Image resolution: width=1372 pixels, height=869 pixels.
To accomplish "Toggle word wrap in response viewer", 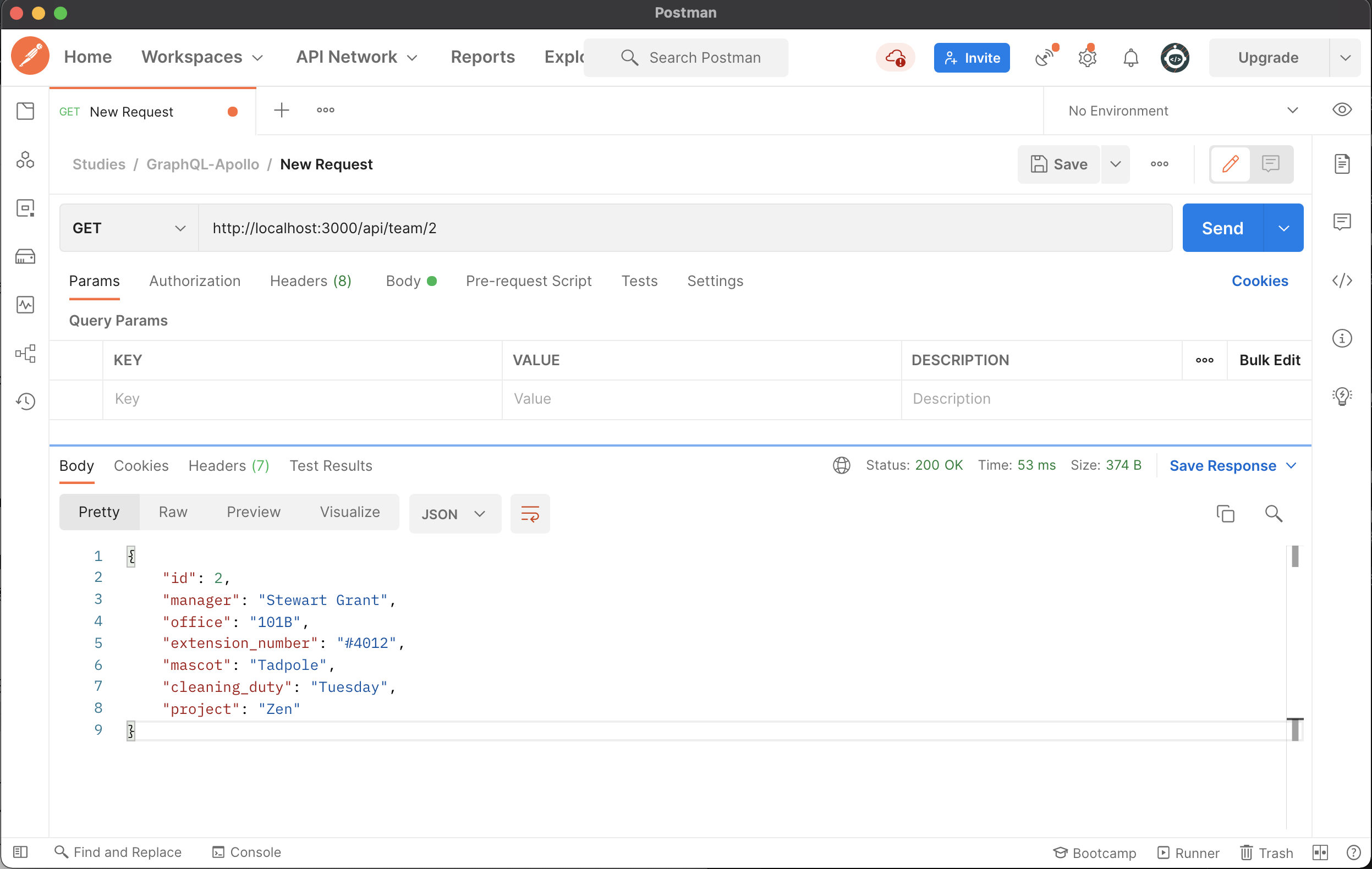I will tap(530, 514).
